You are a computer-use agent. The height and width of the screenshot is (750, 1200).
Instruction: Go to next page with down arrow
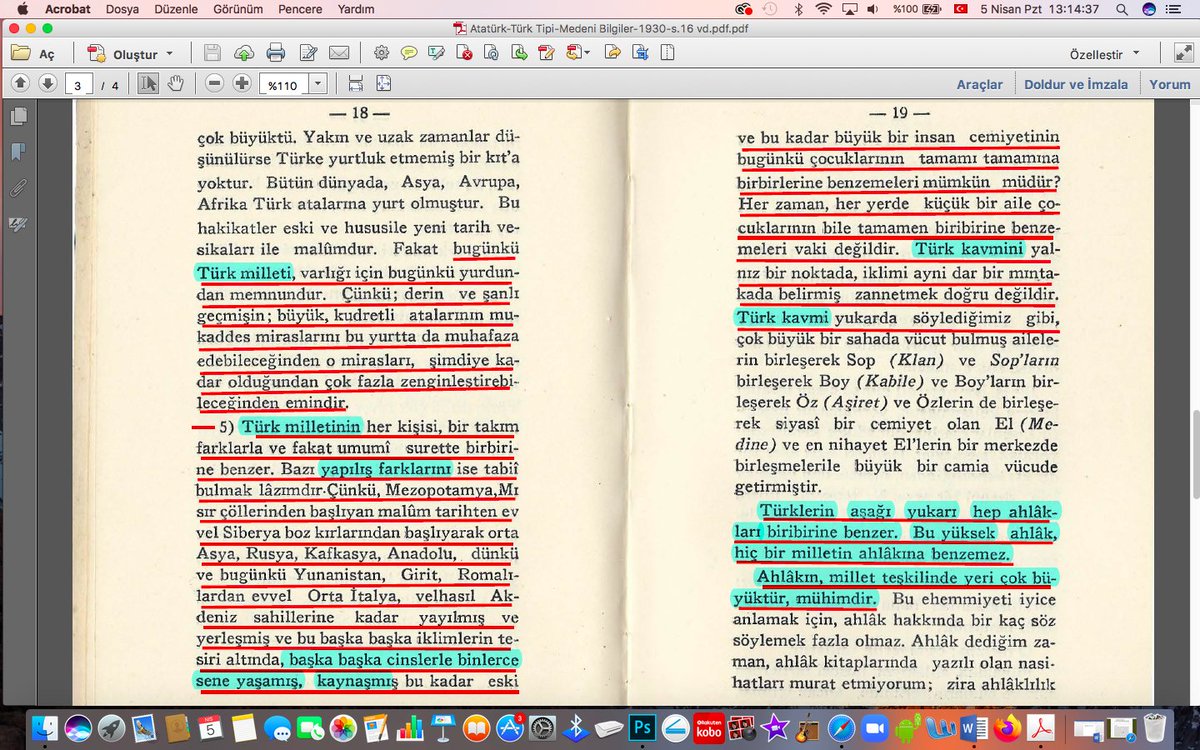47,84
